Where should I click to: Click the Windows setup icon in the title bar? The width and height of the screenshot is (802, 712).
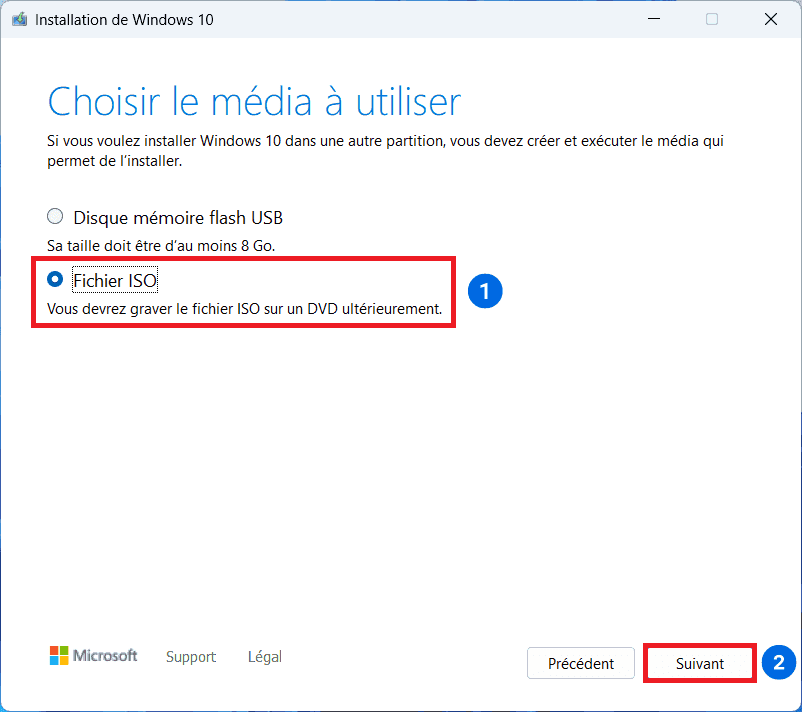point(19,19)
